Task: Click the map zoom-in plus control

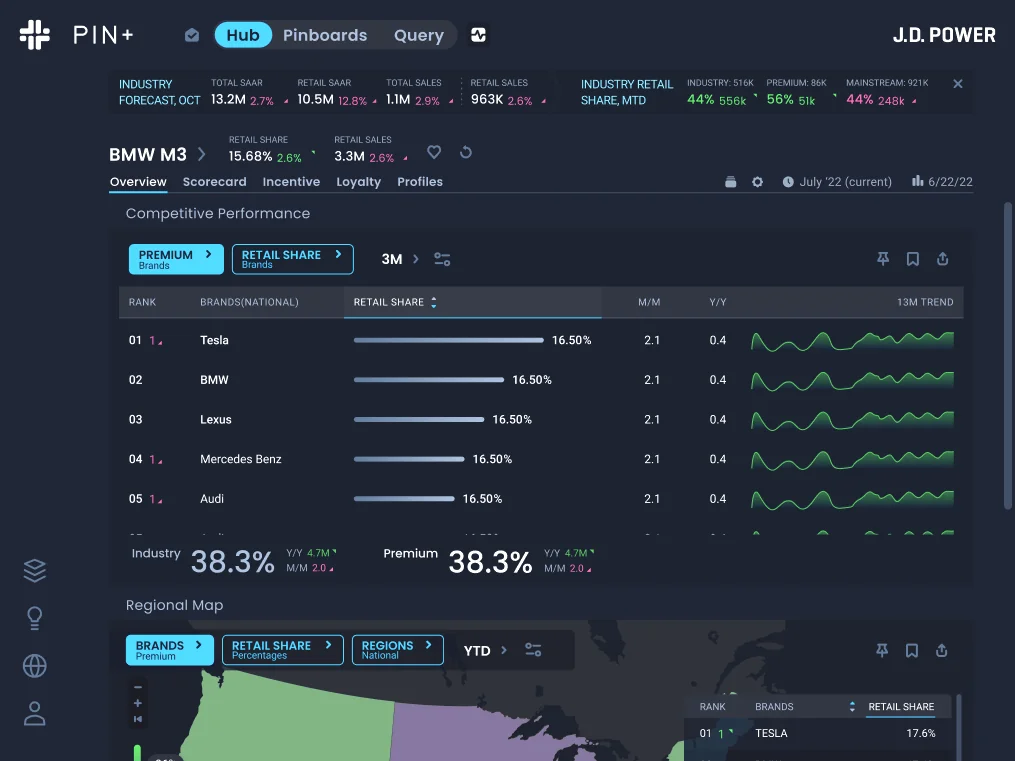Action: click(138, 703)
